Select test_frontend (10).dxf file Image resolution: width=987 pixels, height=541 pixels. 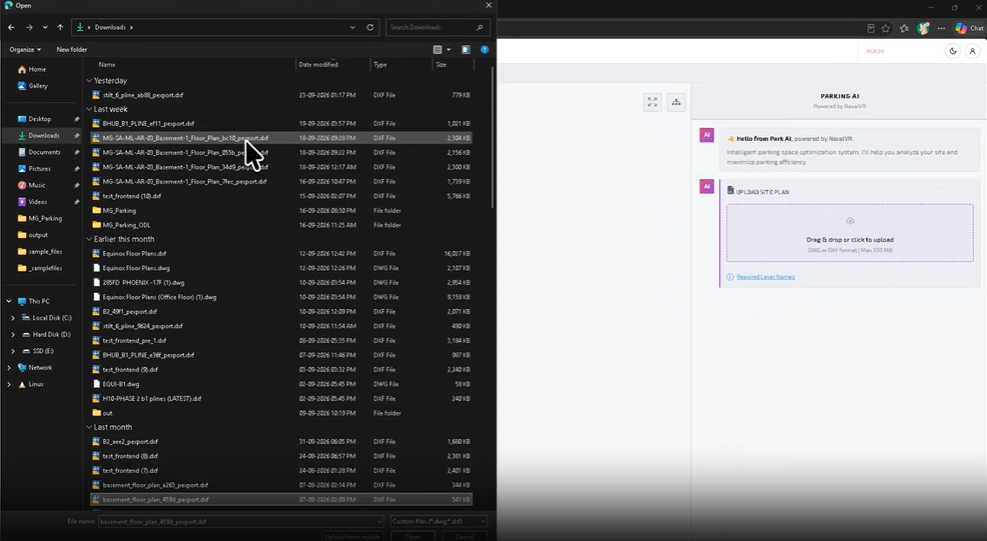click(281, 196)
